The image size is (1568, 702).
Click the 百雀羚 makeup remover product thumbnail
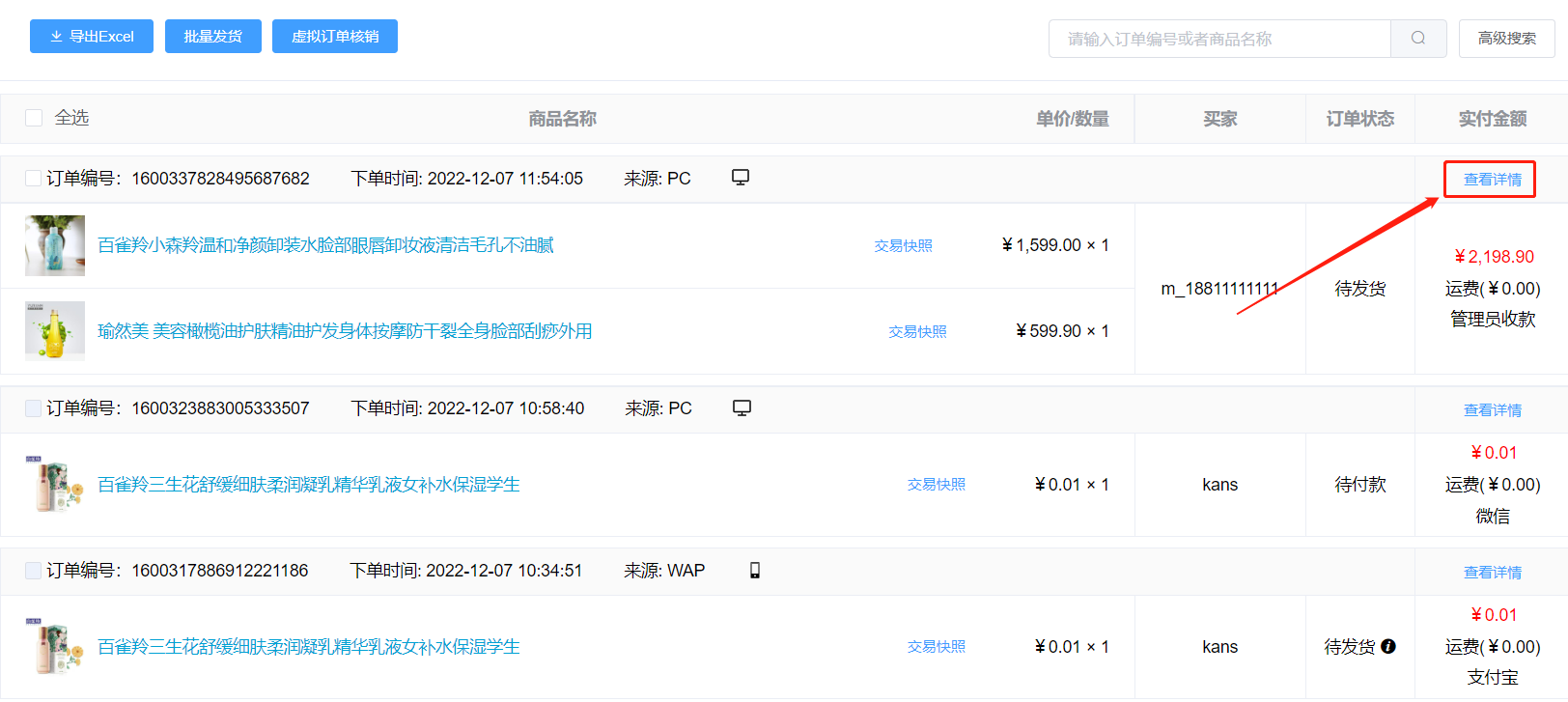tap(55, 245)
